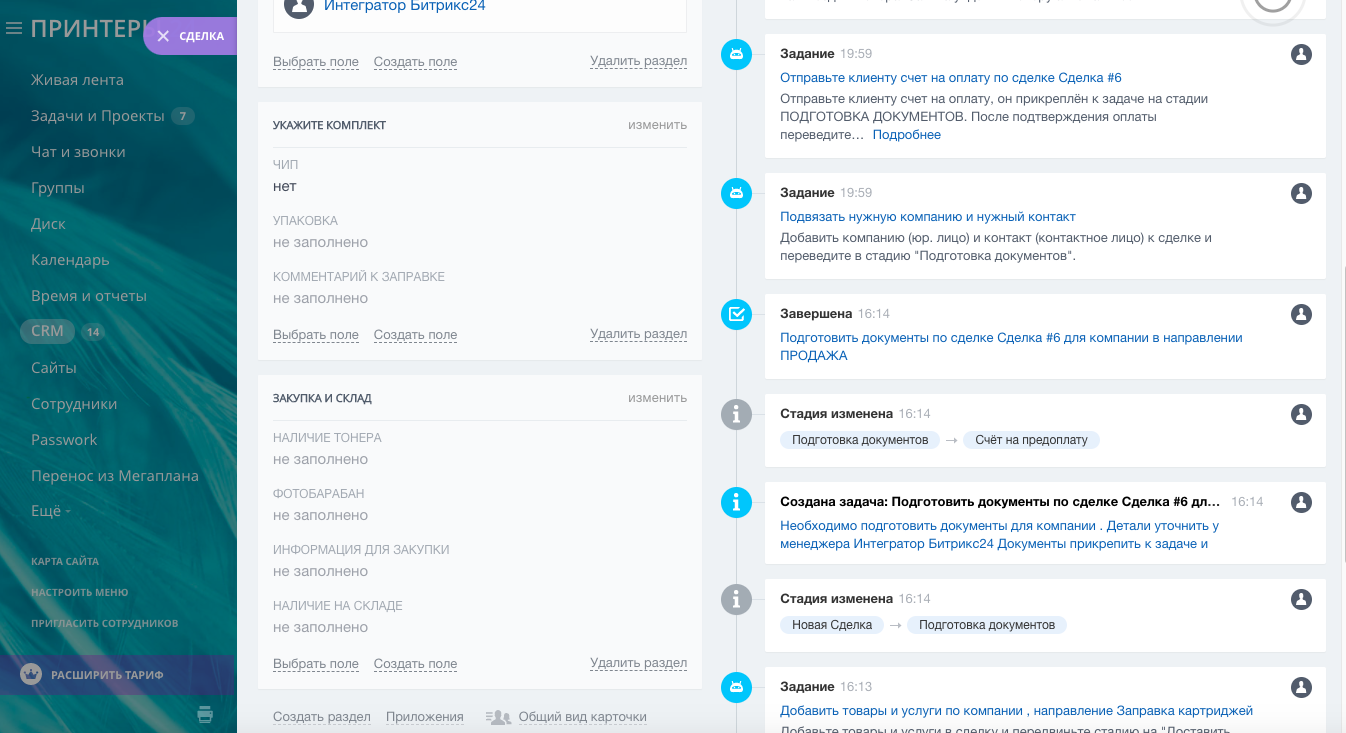1346x733 pixels.
Task: Click изменить for ЗАКУПКА И СКЛАД section
Action: coord(657,398)
